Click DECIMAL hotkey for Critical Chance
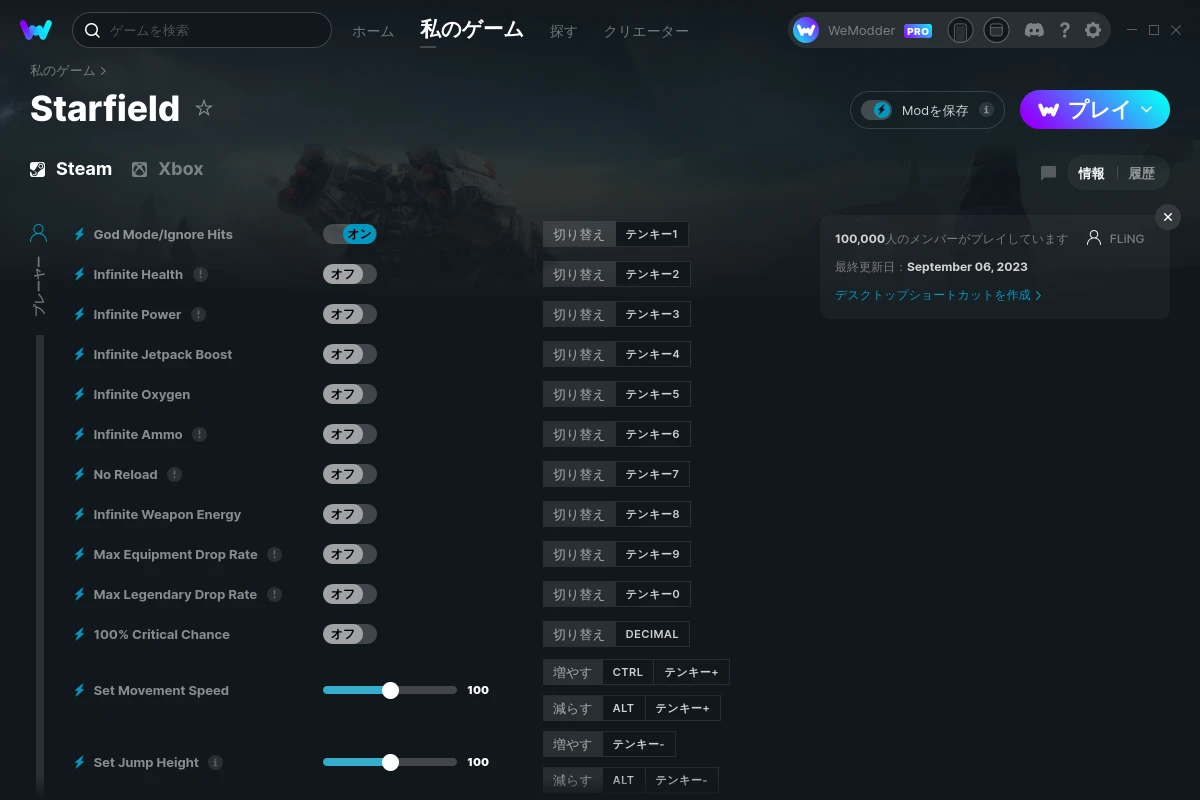This screenshot has height=800, width=1200. pos(652,634)
